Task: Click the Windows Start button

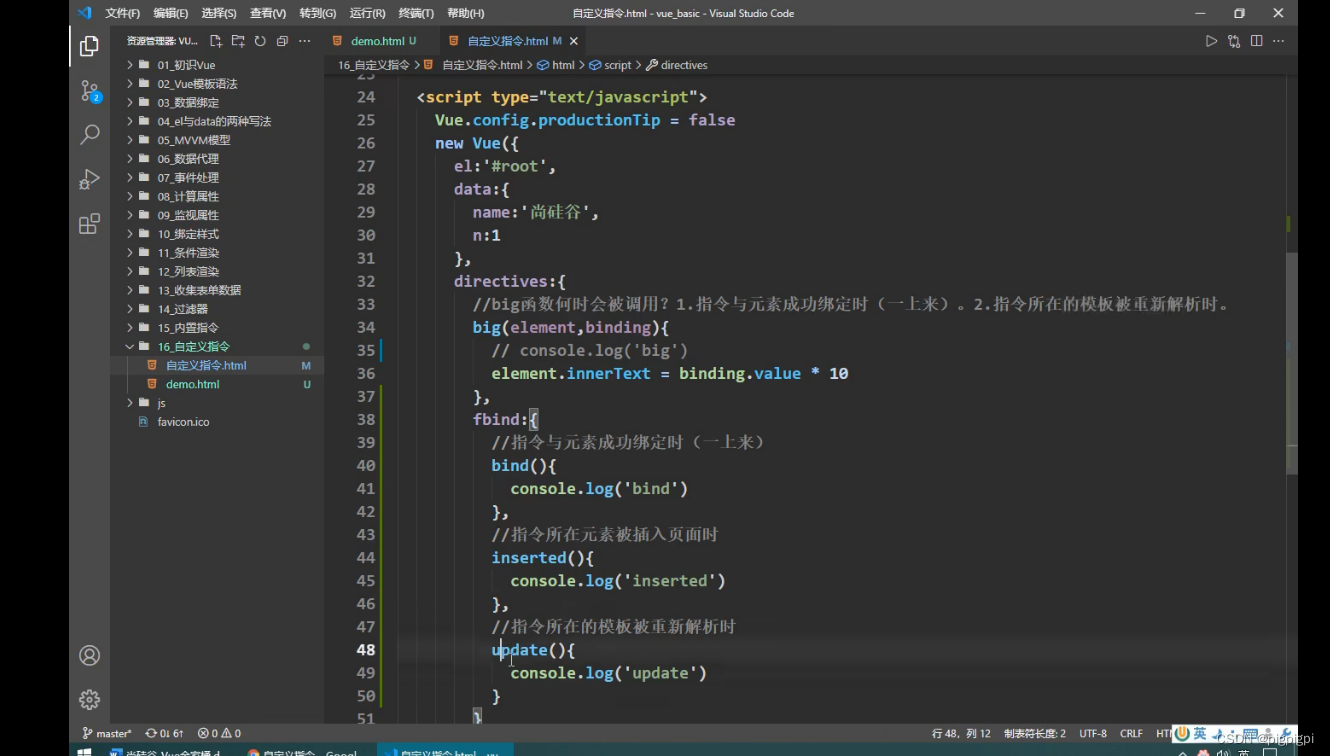Action: click(x=84, y=752)
